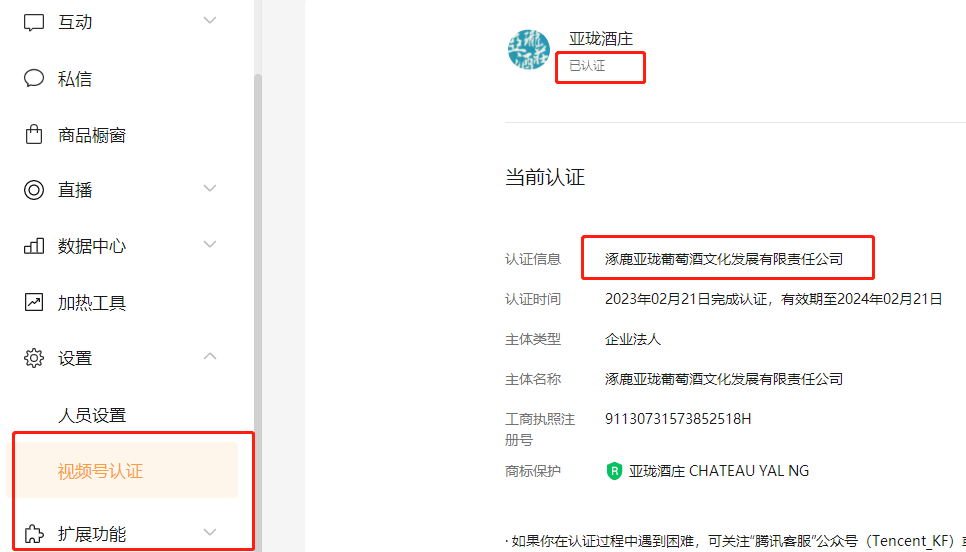Expand the 直播 menu chevron
966x552 pixels.
pos(210,188)
